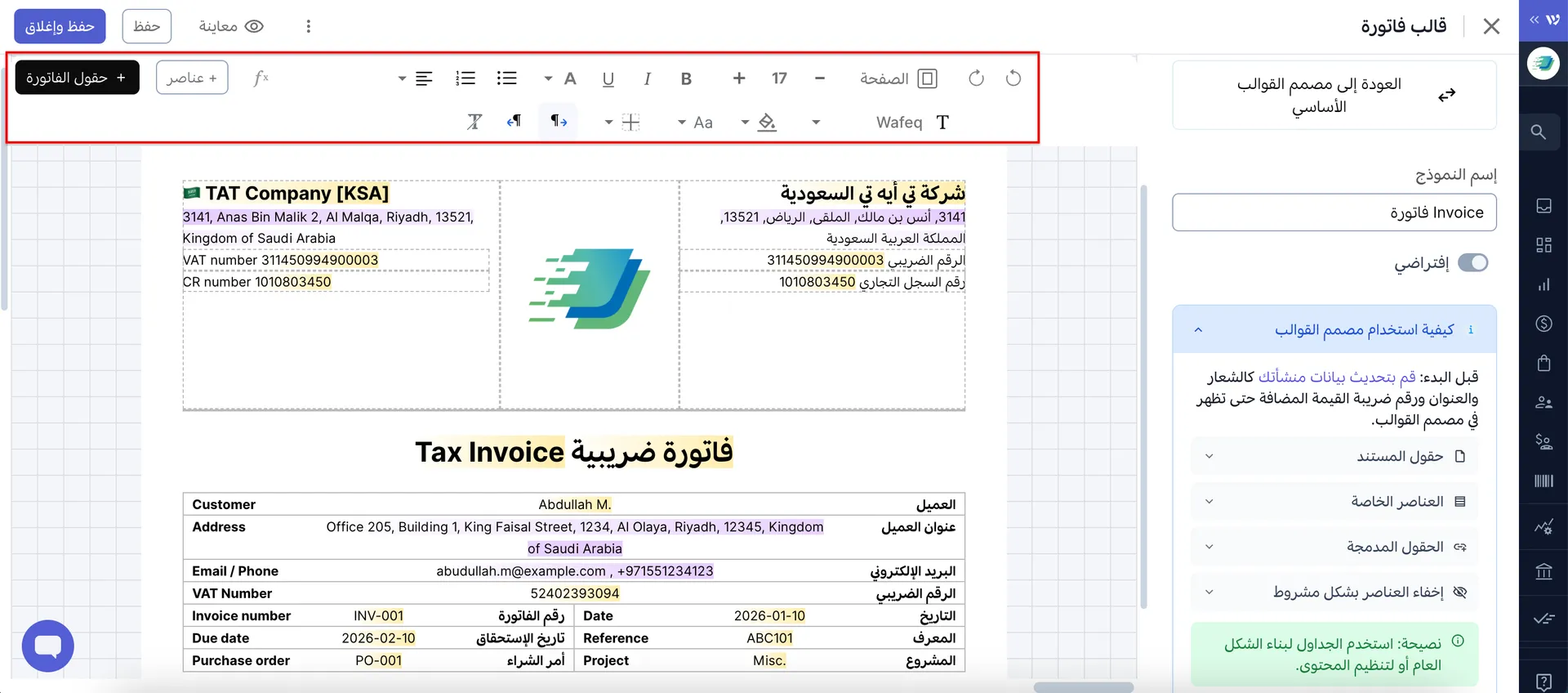This screenshot has width=1568, height=693.
Task: Open search from the sidebar magnifier
Action: (x=1539, y=132)
